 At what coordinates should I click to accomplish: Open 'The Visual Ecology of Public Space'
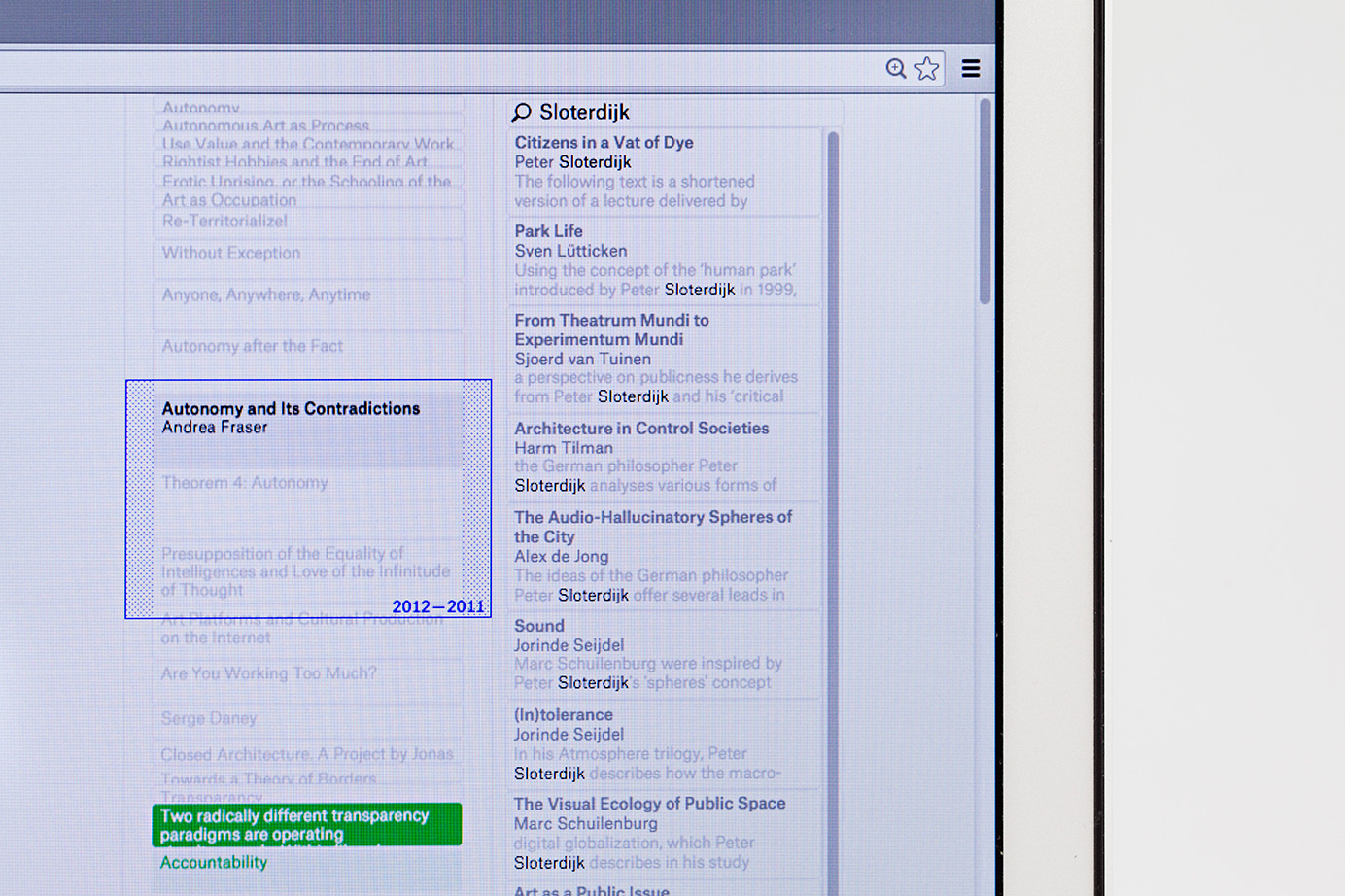coord(649,804)
